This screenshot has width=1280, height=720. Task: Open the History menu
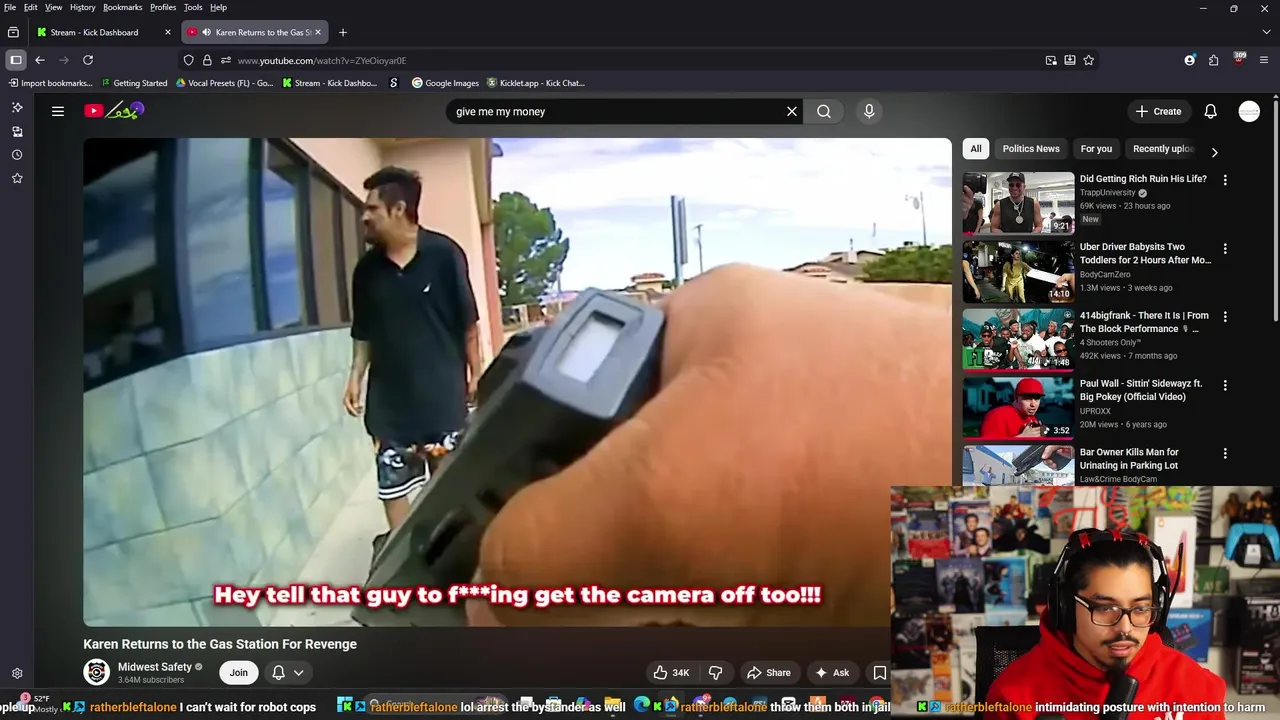point(83,7)
